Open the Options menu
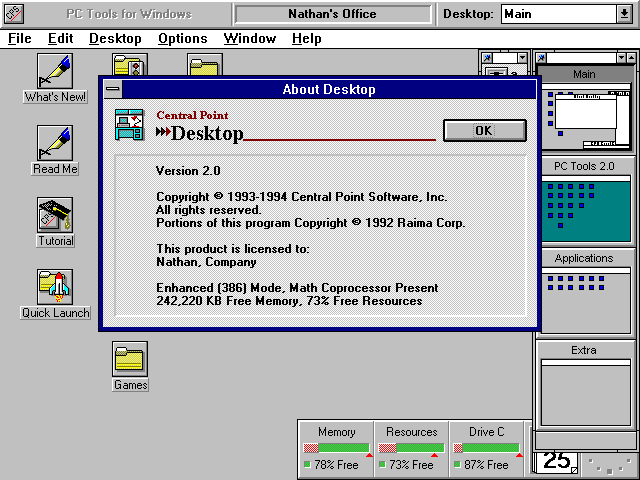 (x=182, y=38)
